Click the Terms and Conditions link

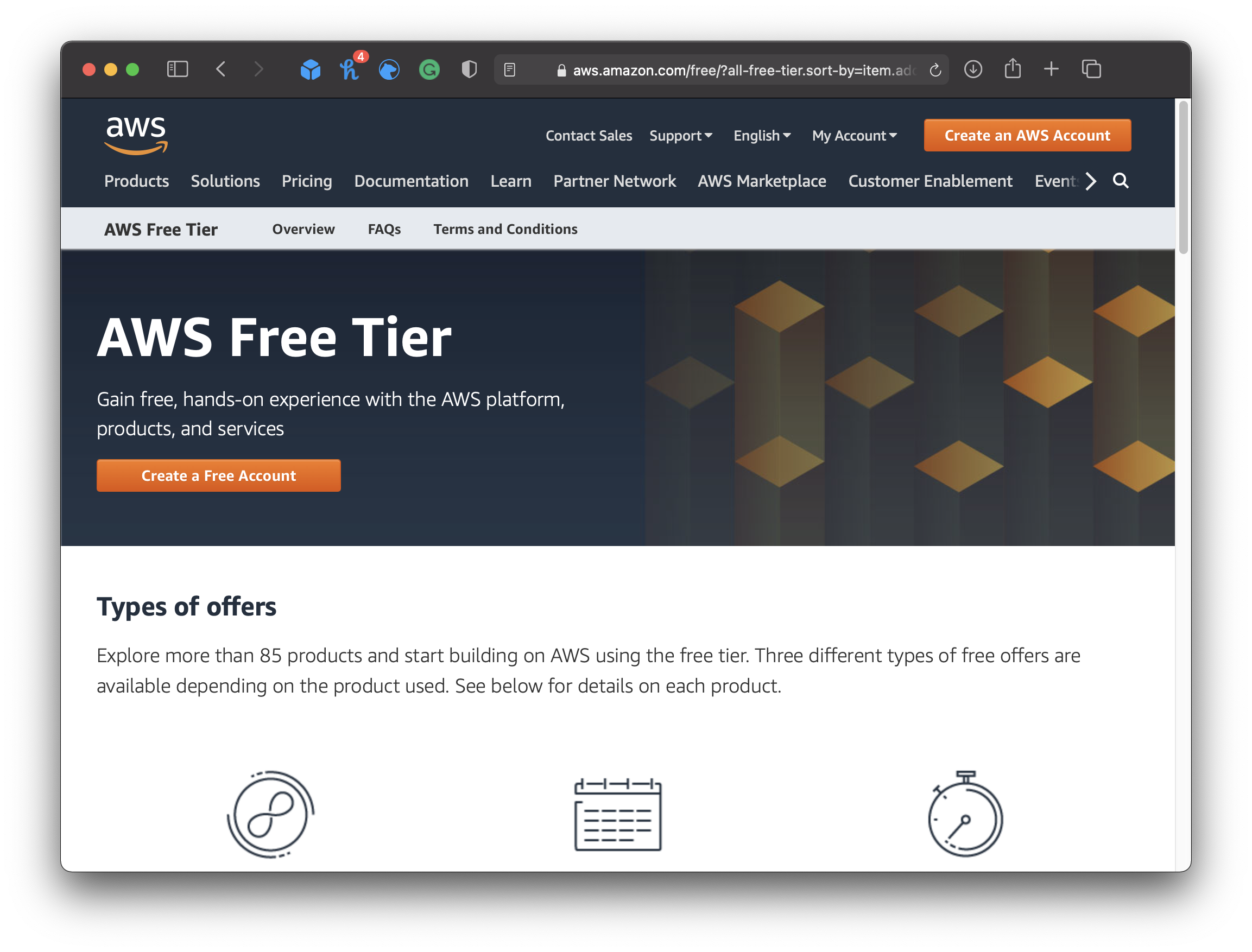coord(505,229)
